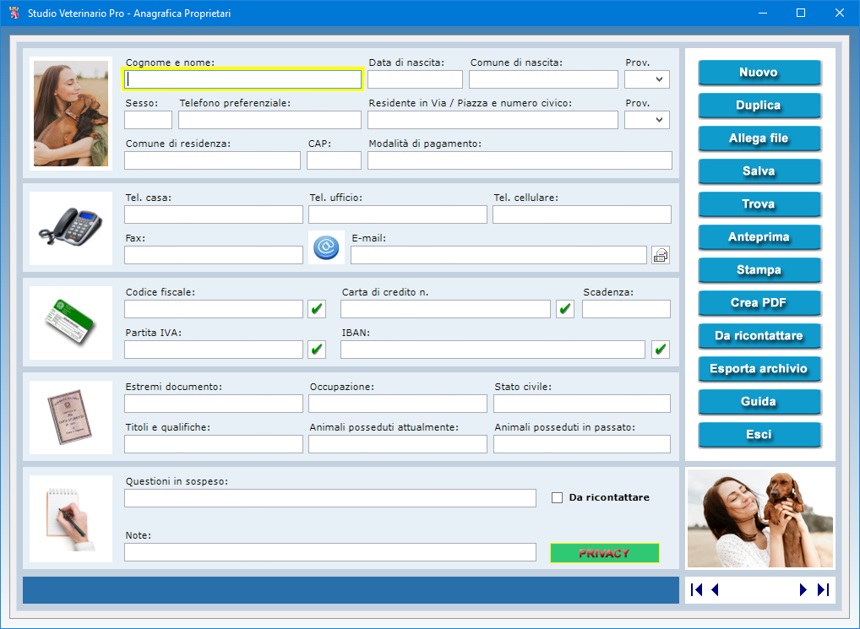Click the Partita IVA field
Screen dimensions: 860x629
(x=213, y=349)
